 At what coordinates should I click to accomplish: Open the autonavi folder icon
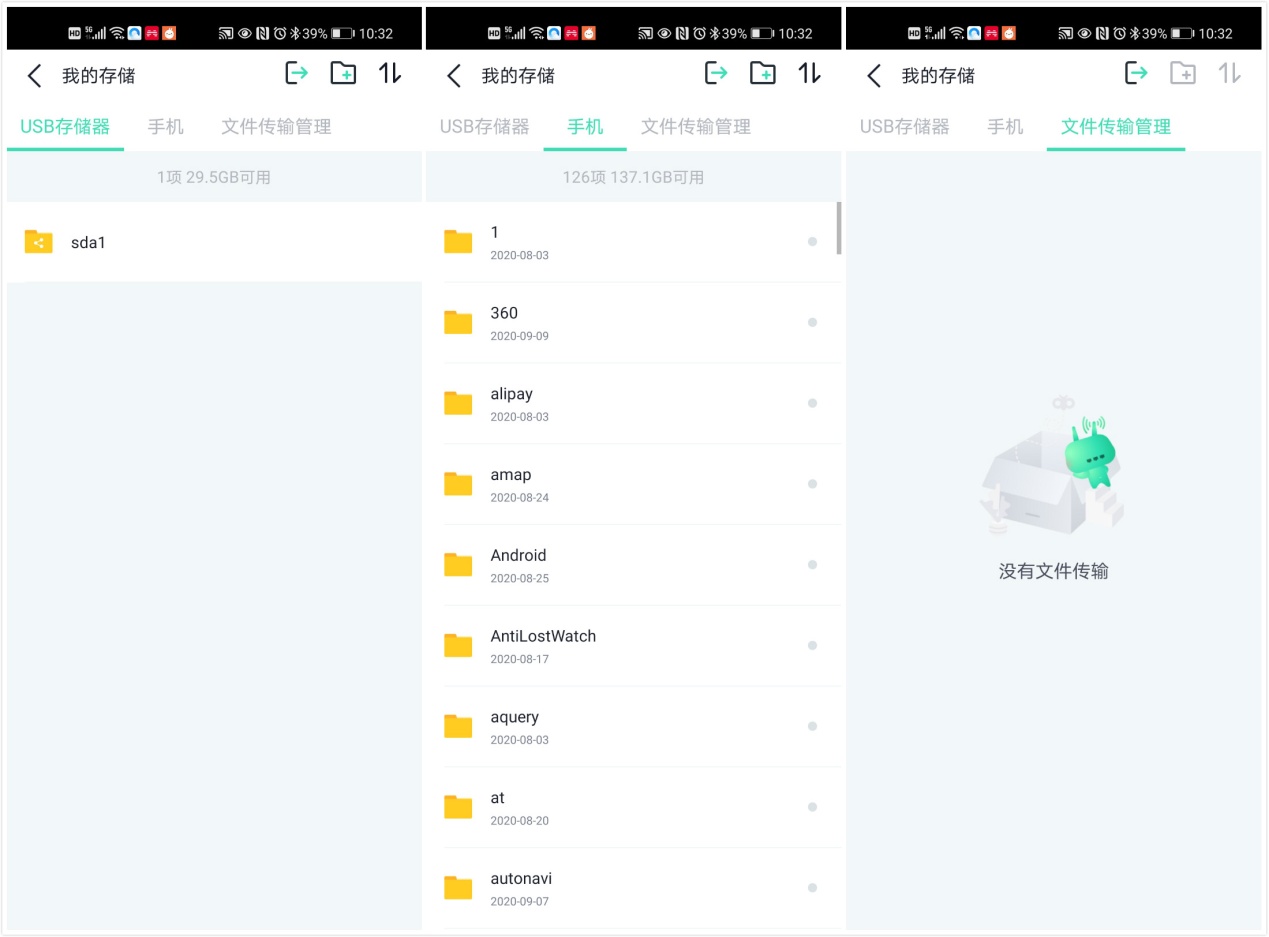[x=457, y=887]
